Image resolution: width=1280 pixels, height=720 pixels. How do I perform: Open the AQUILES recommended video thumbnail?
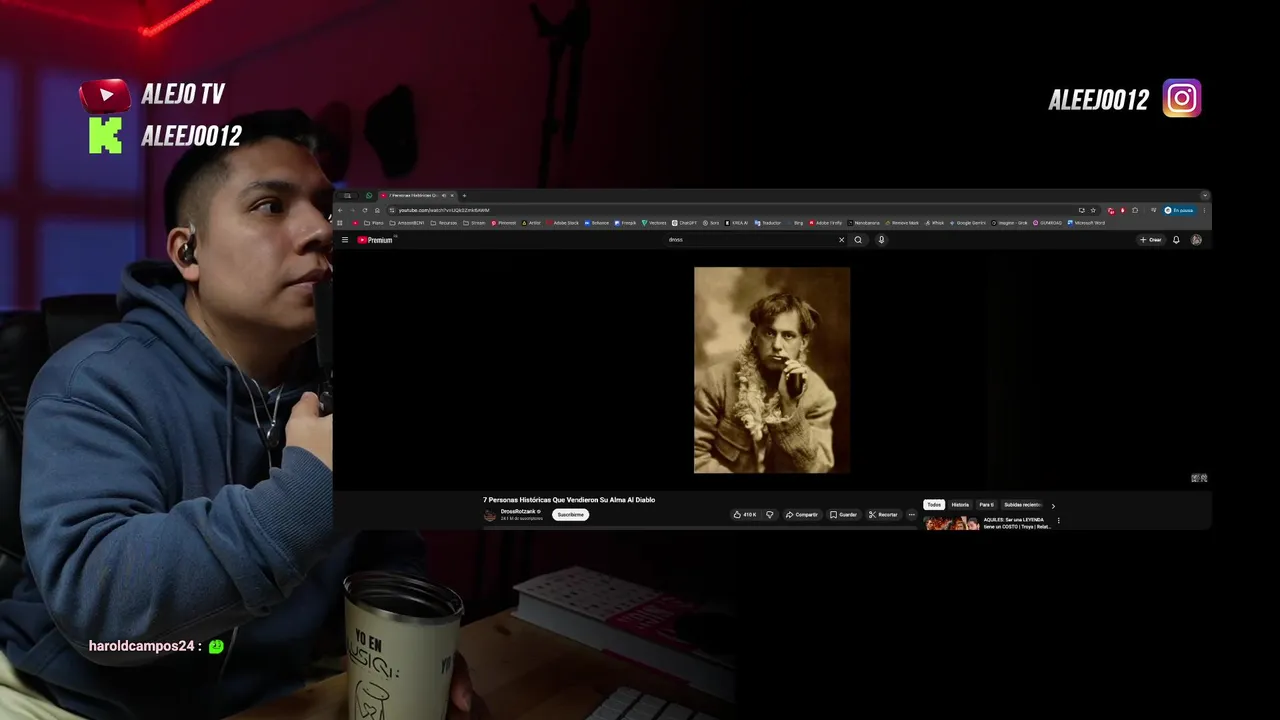(952, 524)
